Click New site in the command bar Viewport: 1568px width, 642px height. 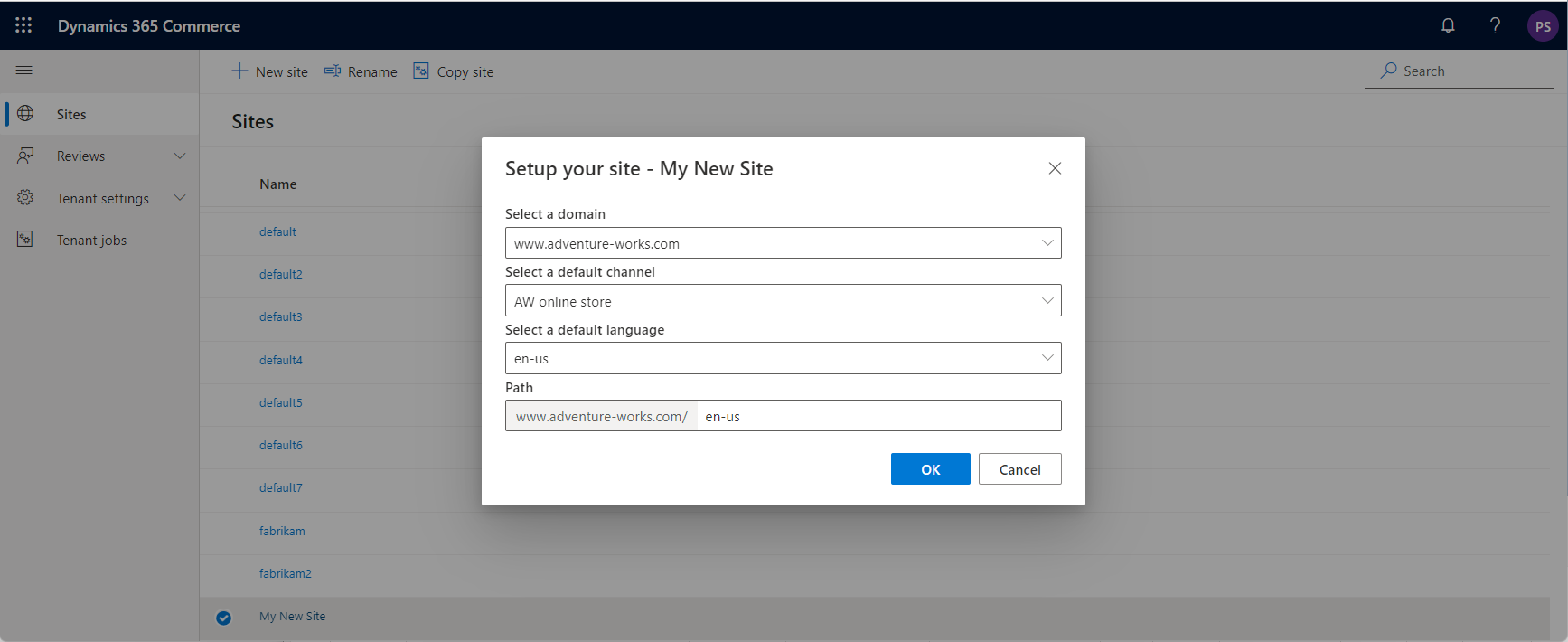269,71
